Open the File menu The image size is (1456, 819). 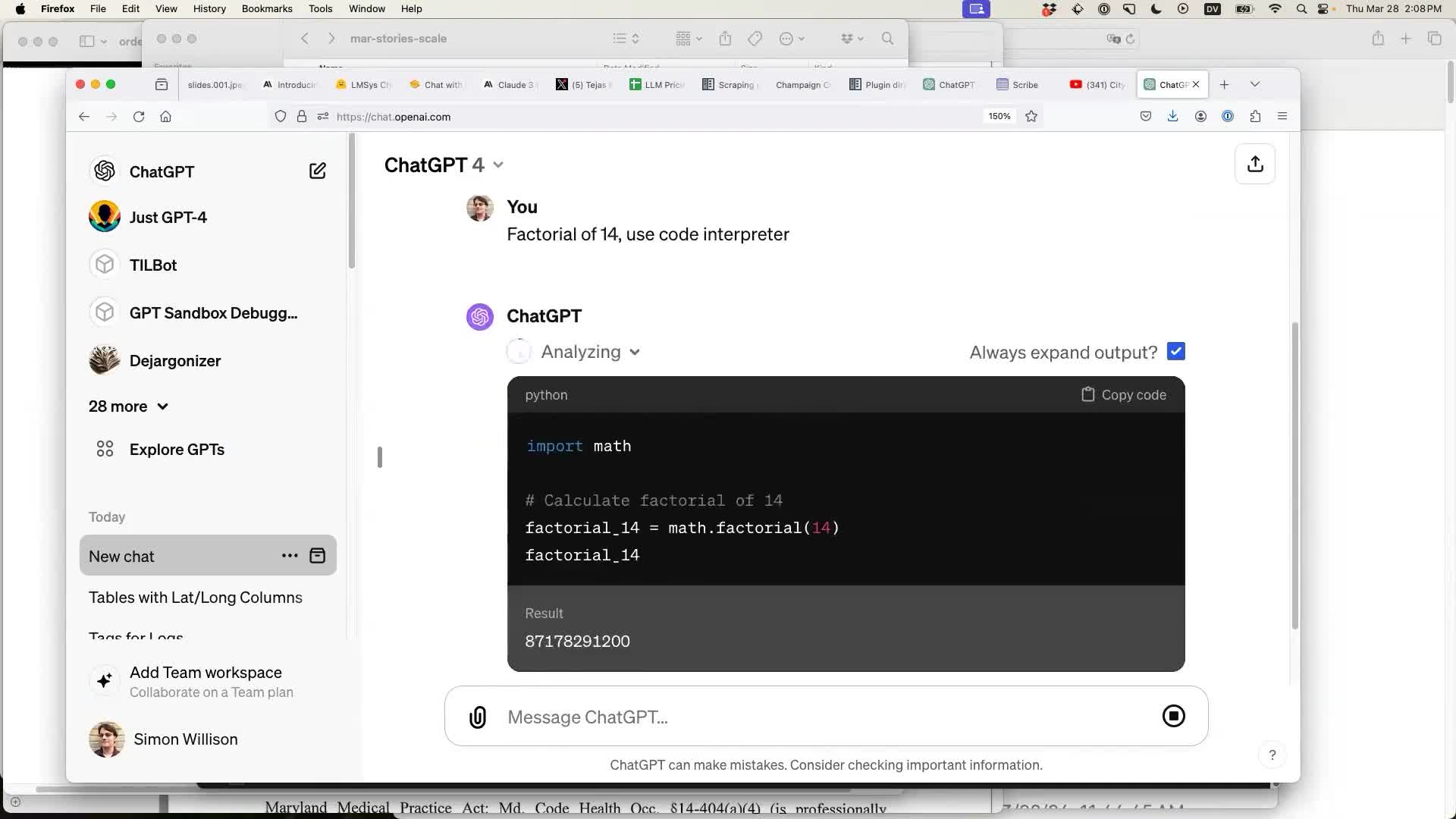(98, 8)
